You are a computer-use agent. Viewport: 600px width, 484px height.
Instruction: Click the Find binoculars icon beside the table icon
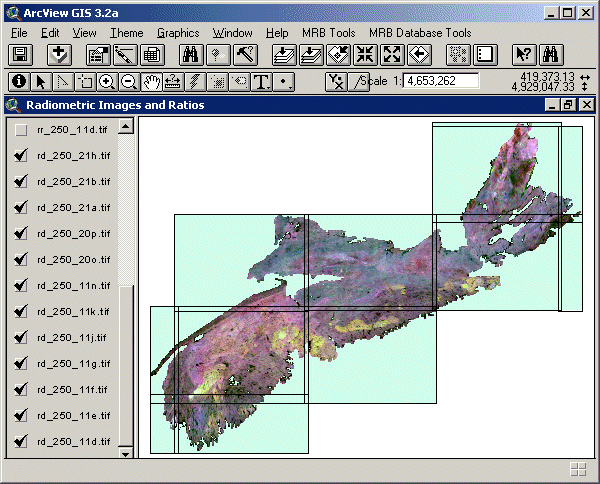(x=191, y=55)
